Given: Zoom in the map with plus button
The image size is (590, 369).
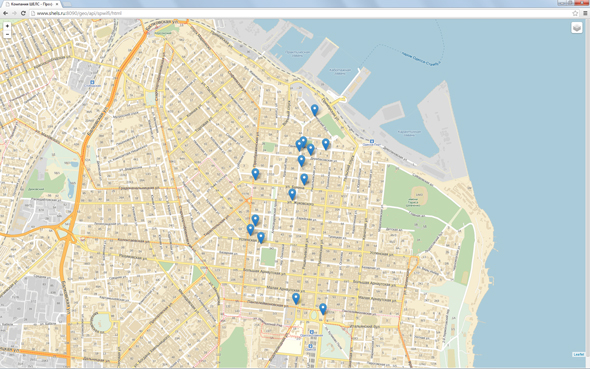Looking at the screenshot, I should tap(7, 26).
